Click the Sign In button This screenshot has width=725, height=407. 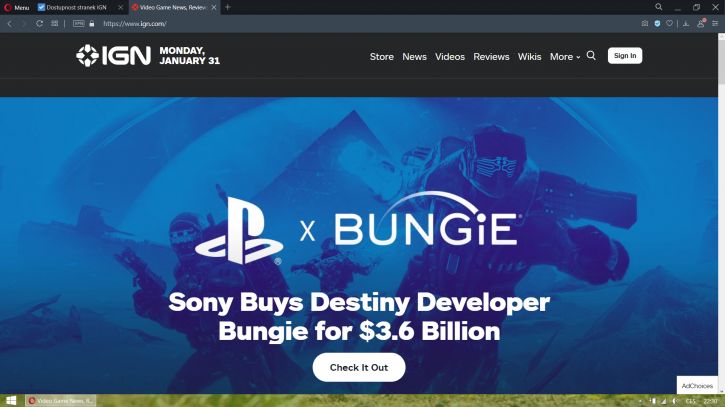coord(625,56)
